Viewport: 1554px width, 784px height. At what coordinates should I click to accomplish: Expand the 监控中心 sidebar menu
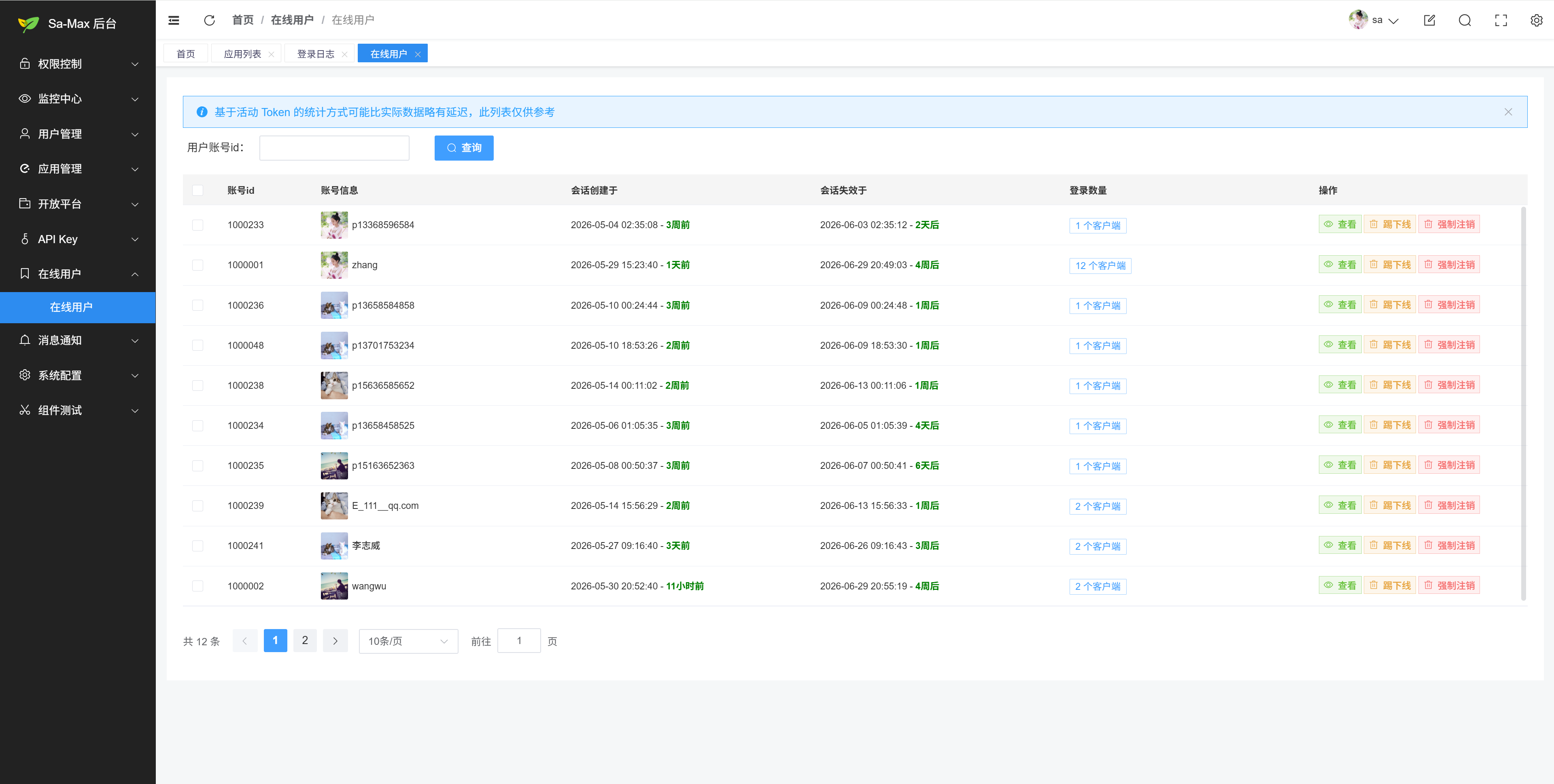coord(78,99)
